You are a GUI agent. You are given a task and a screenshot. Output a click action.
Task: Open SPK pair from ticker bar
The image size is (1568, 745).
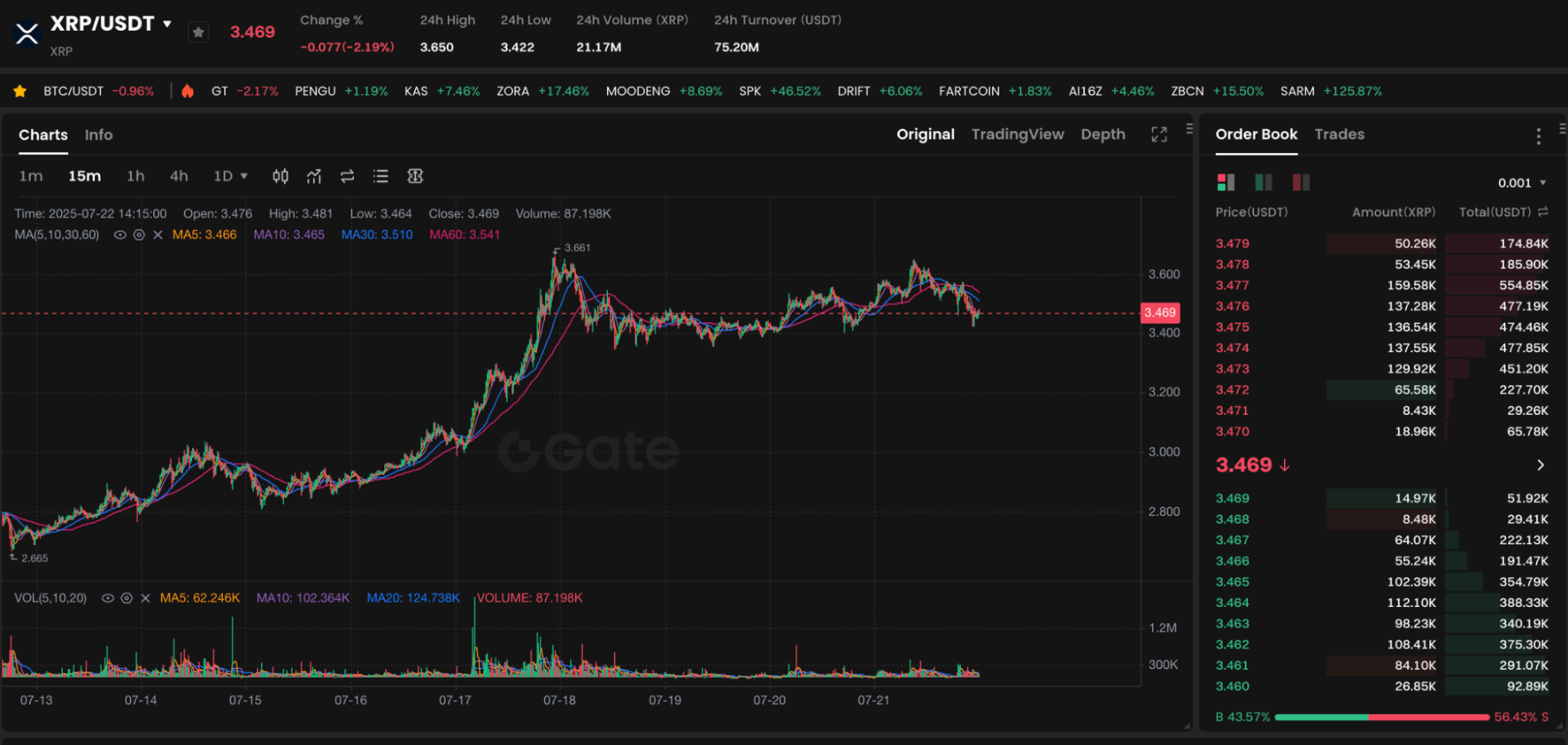(x=780, y=91)
